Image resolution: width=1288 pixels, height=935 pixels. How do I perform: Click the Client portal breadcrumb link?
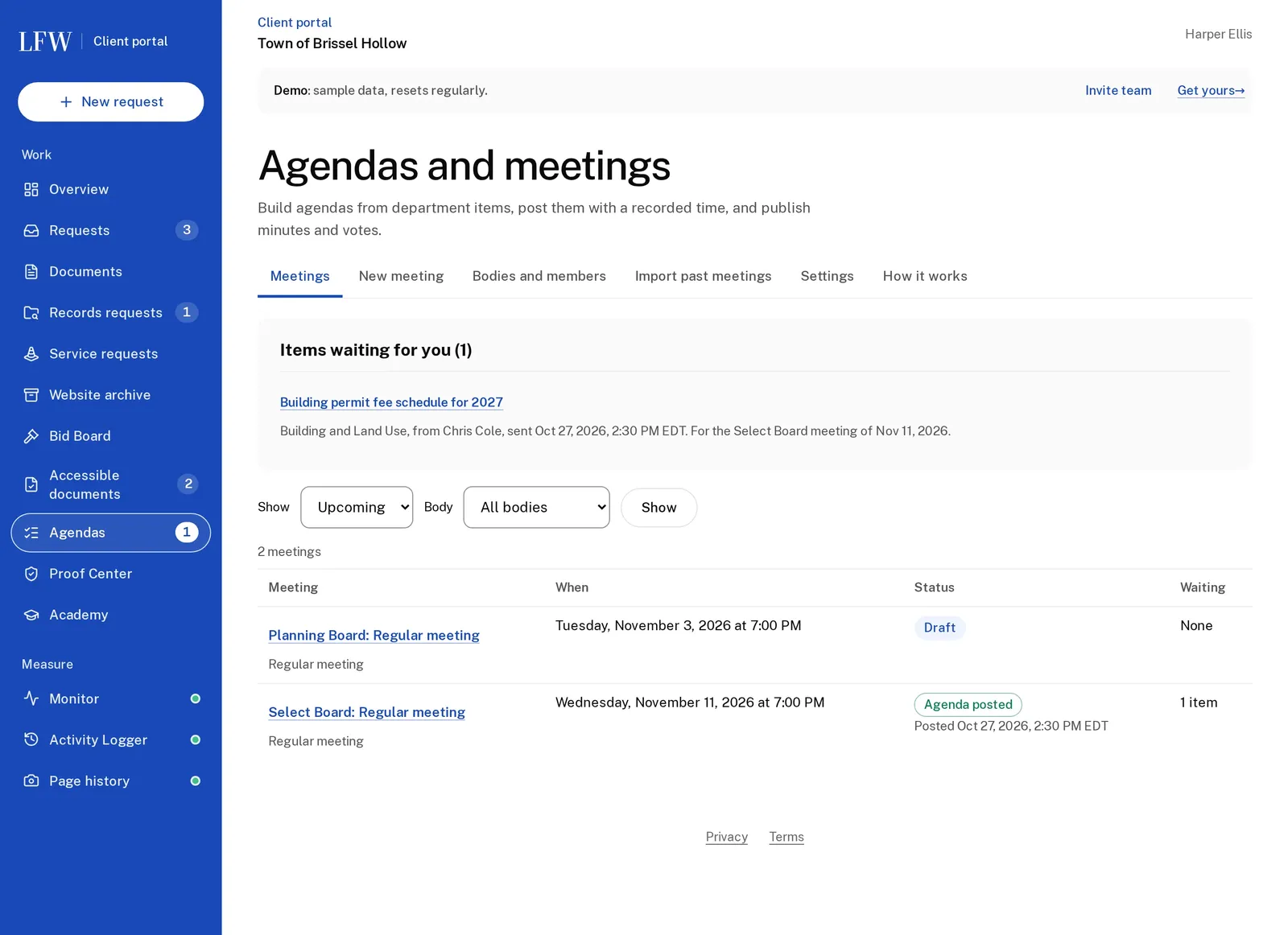pos(295,23)
